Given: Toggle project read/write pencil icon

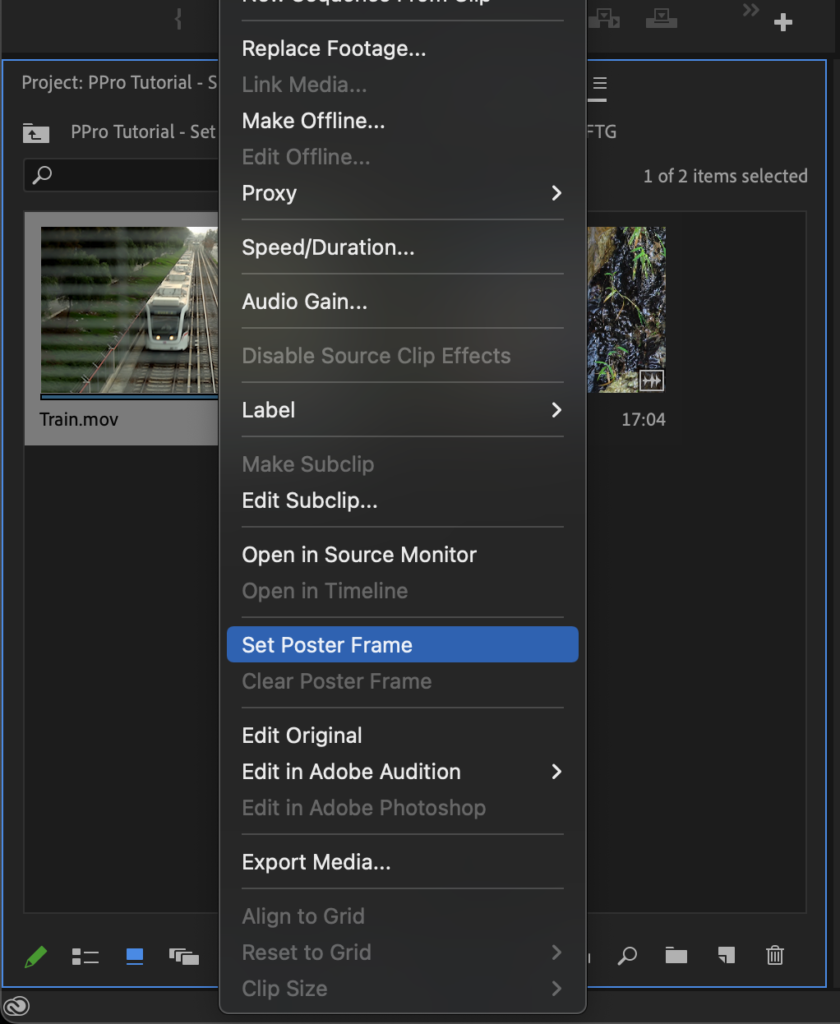Looking at the screenshot, I should [x=35, y=957].
